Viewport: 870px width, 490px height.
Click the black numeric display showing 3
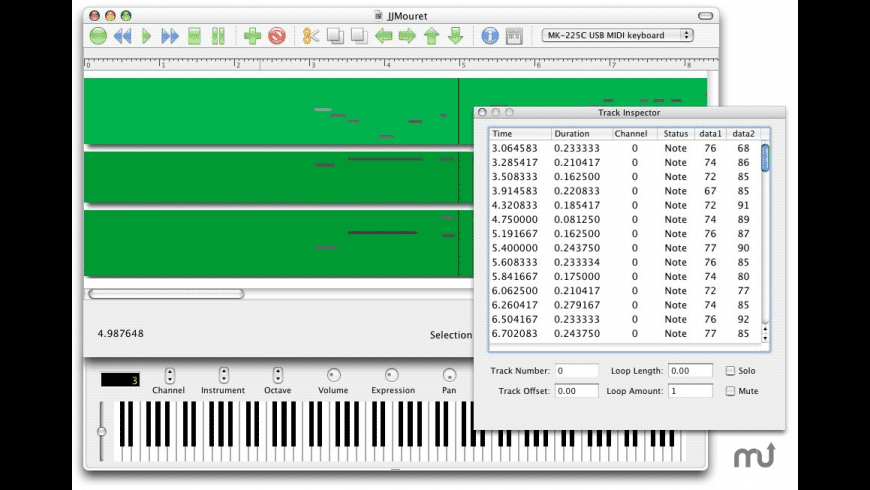[x=120, y=380]
